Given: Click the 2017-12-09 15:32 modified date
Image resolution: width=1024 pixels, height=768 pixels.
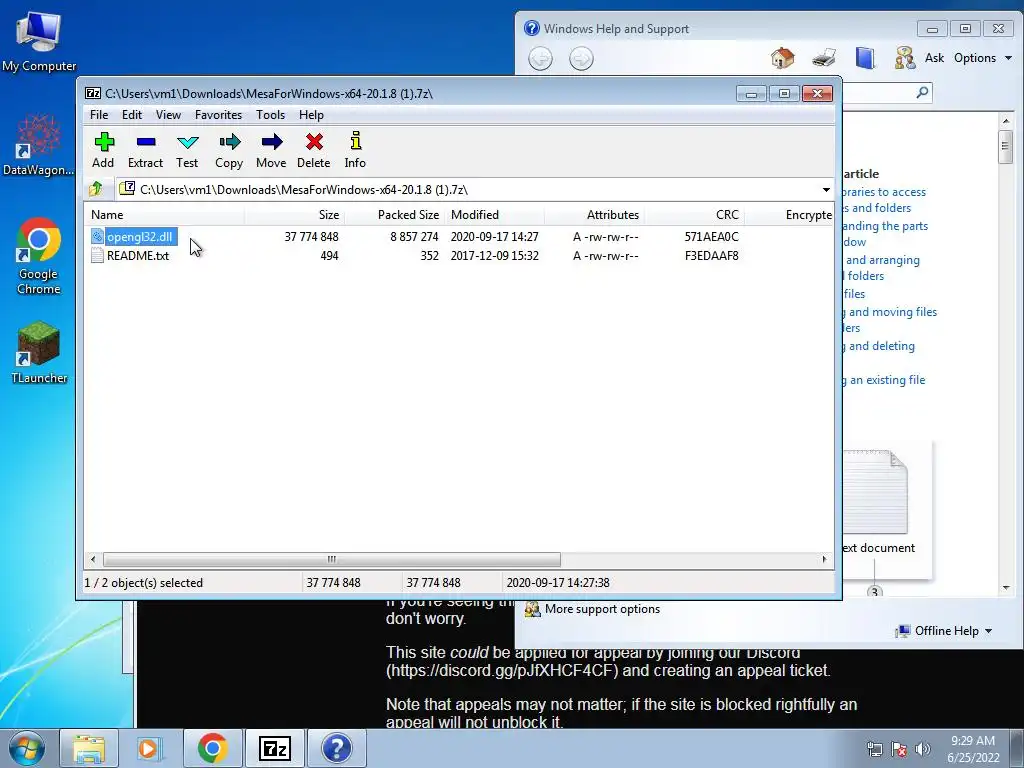Looking at the screenshot, I should [494, 256].
